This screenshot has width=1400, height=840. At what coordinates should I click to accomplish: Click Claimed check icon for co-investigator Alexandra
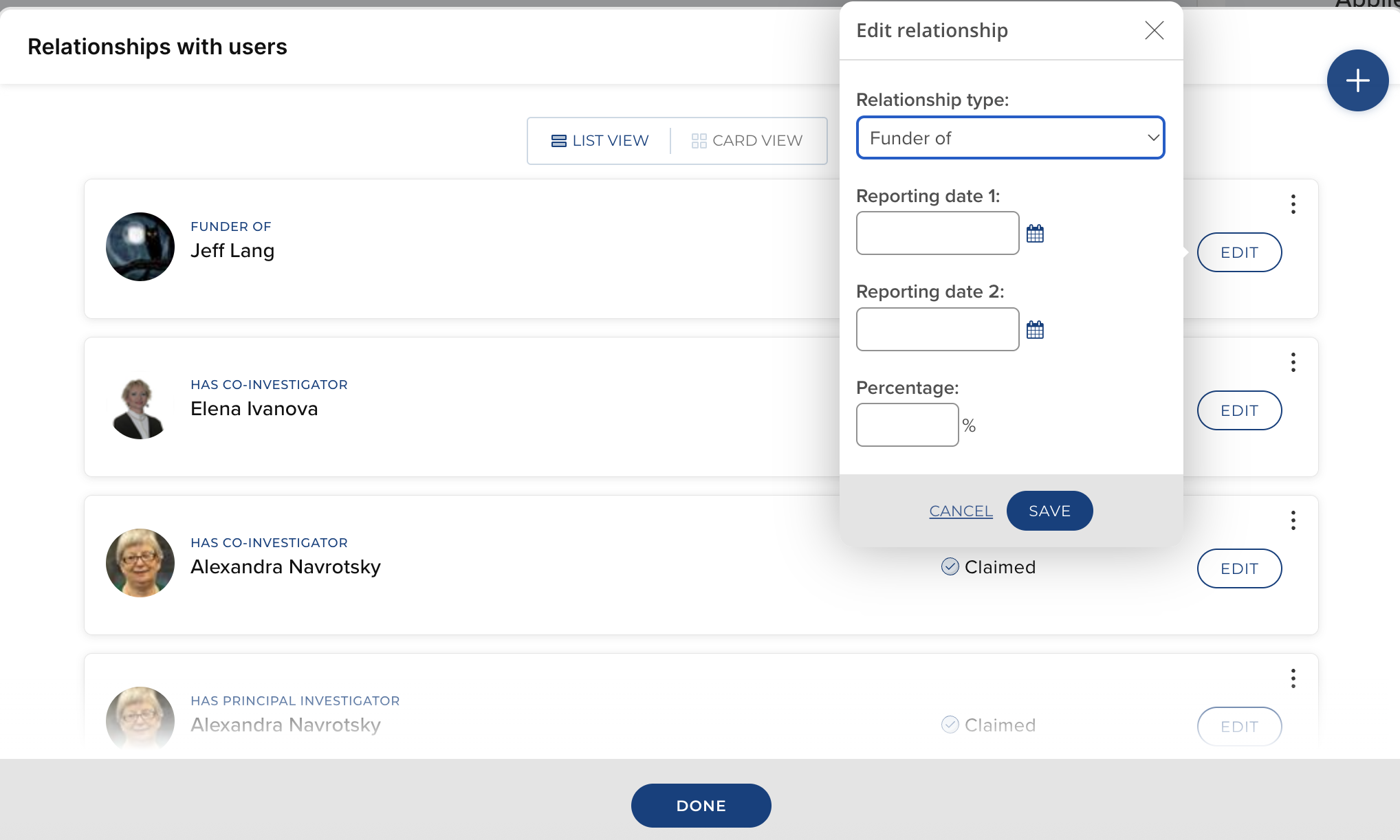(950, 566)
